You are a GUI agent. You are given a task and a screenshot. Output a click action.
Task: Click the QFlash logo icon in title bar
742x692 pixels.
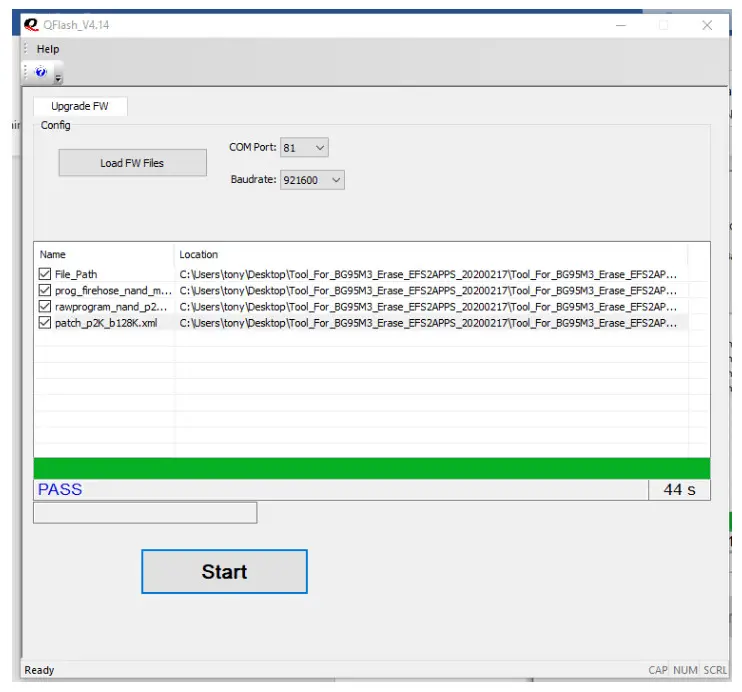pos(31,25)
